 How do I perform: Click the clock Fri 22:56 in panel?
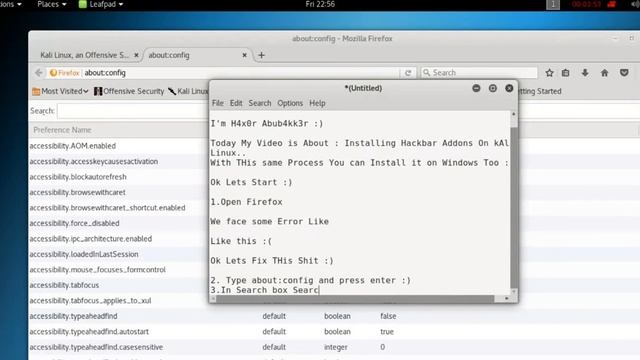(x=320, y=4)
